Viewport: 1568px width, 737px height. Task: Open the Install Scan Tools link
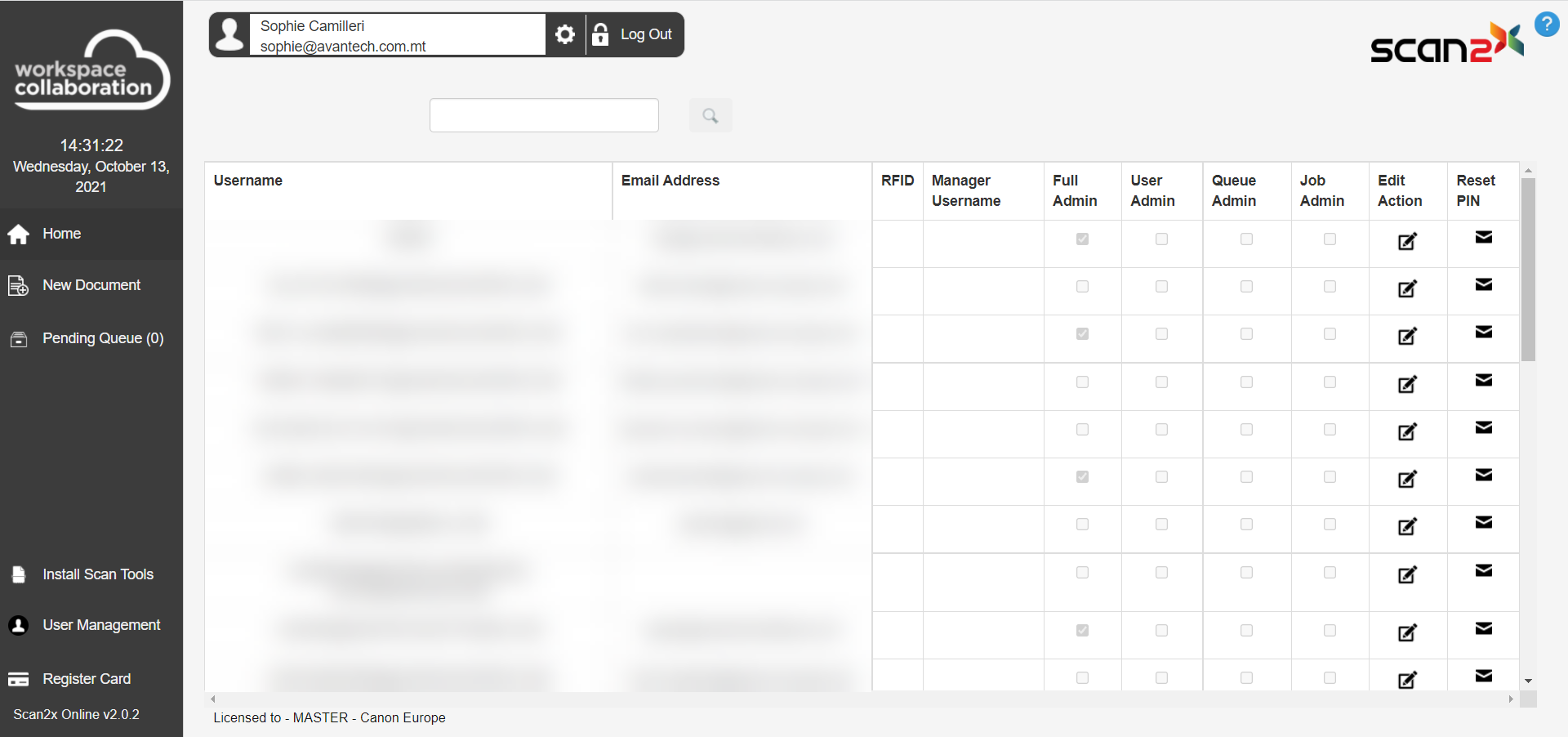tap(98, 574)
